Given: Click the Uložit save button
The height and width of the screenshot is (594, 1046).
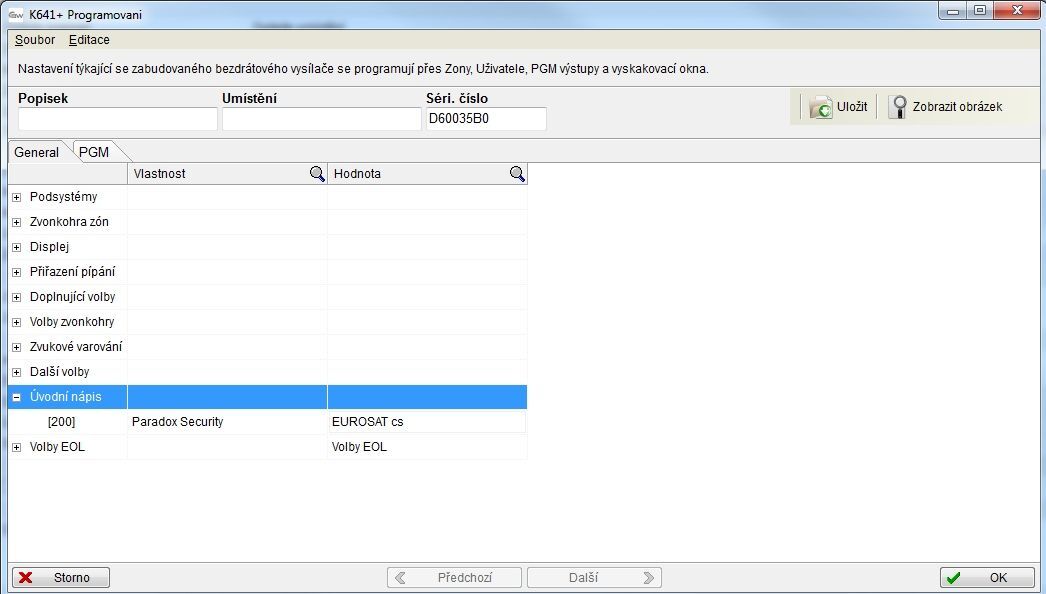Looking at the screenshot, I should pos(838,107).
